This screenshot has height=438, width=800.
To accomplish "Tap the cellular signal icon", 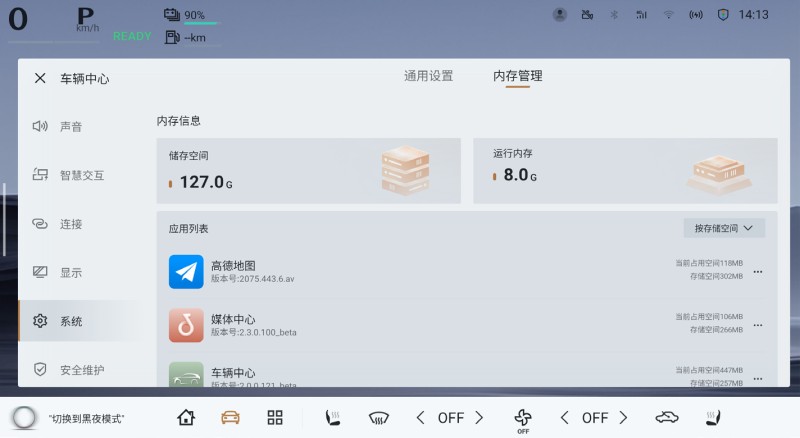I will tap(641, 15).
